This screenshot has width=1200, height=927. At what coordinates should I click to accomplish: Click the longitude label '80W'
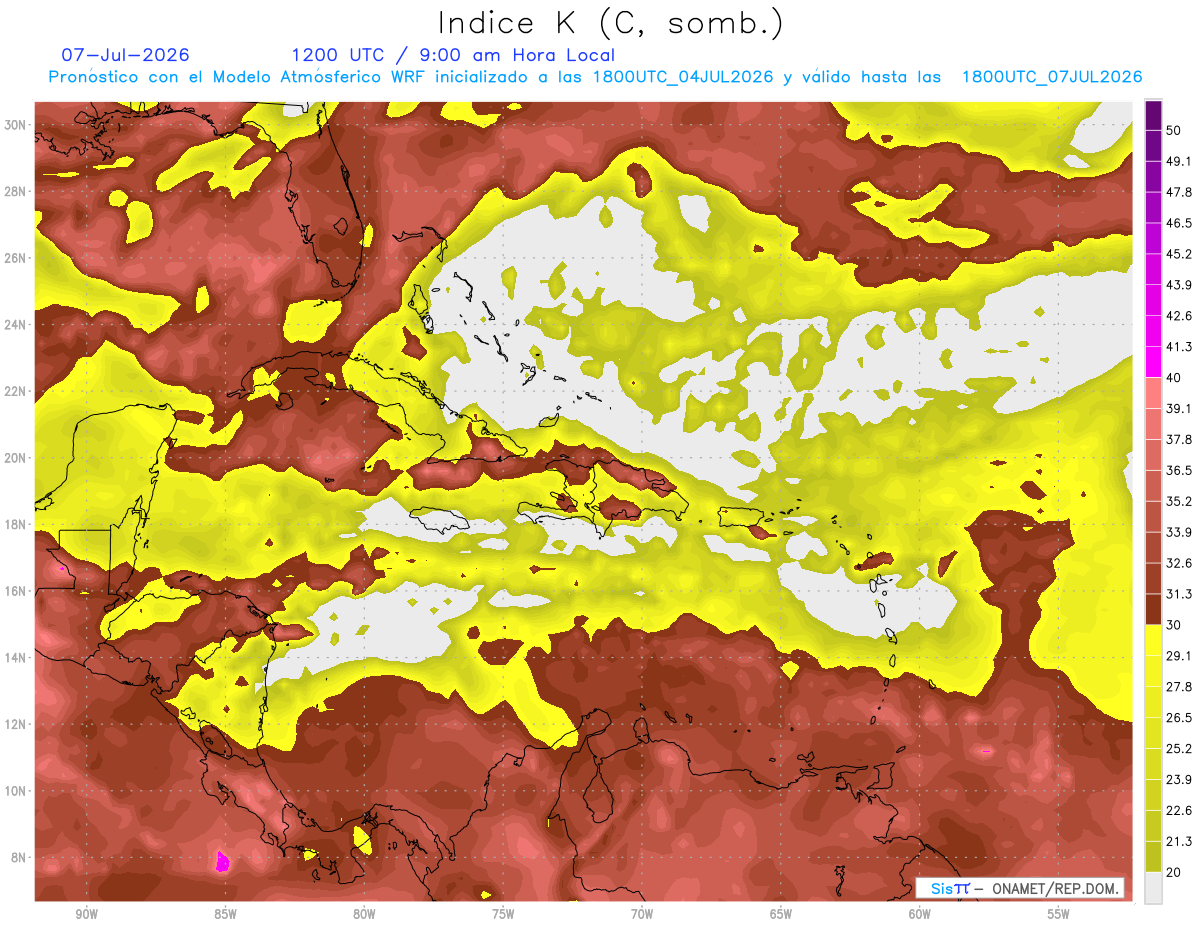(364, 914)
